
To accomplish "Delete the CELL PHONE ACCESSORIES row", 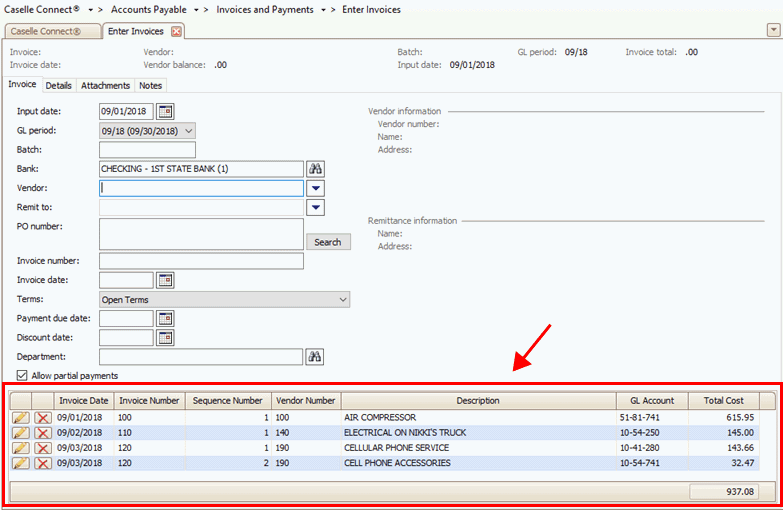I will (x=43, y=463).
